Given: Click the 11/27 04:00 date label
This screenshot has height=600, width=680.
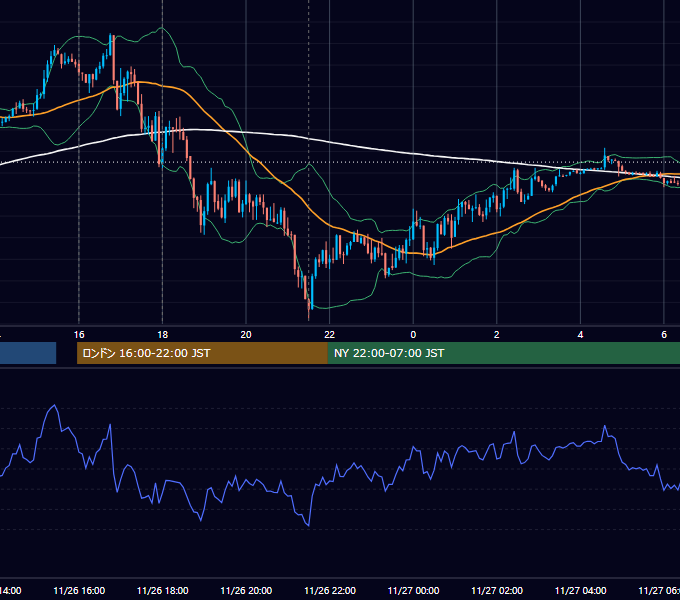Looking at the screenshot, I should tap(581, 590).
